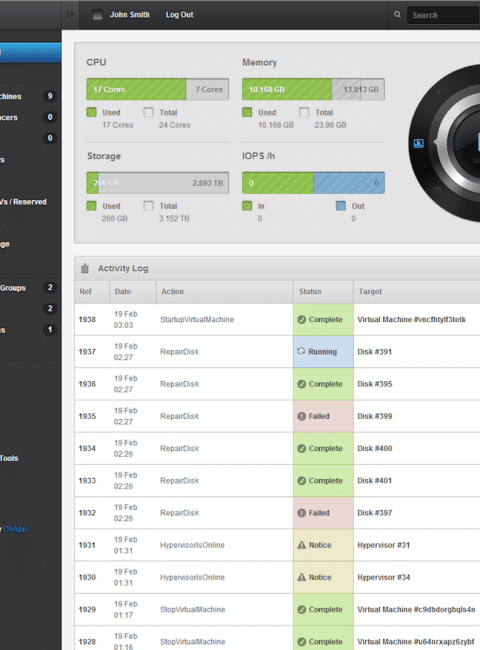Click the Failed alert icon in row 1935
The height and width of the screenshot is (650, 480).
(302, 416)
